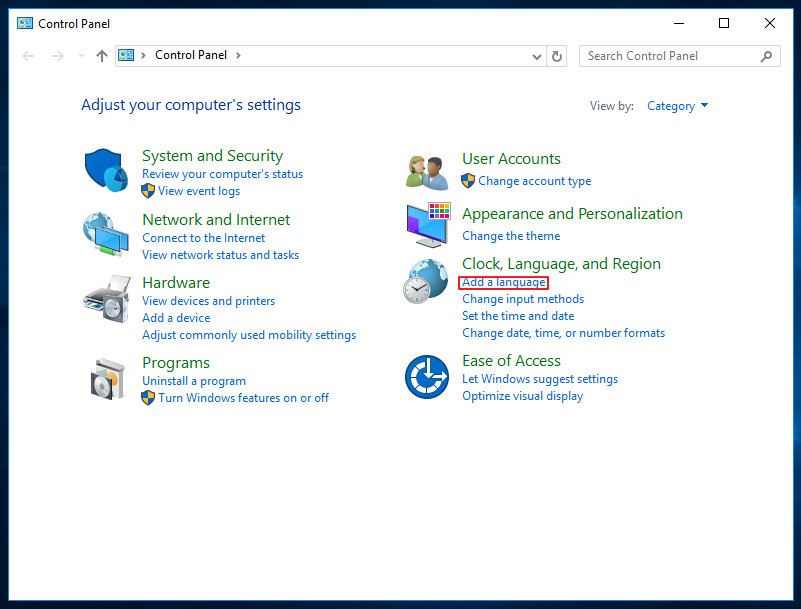
Task: Click the Add a language link
Action: (504, 282)
